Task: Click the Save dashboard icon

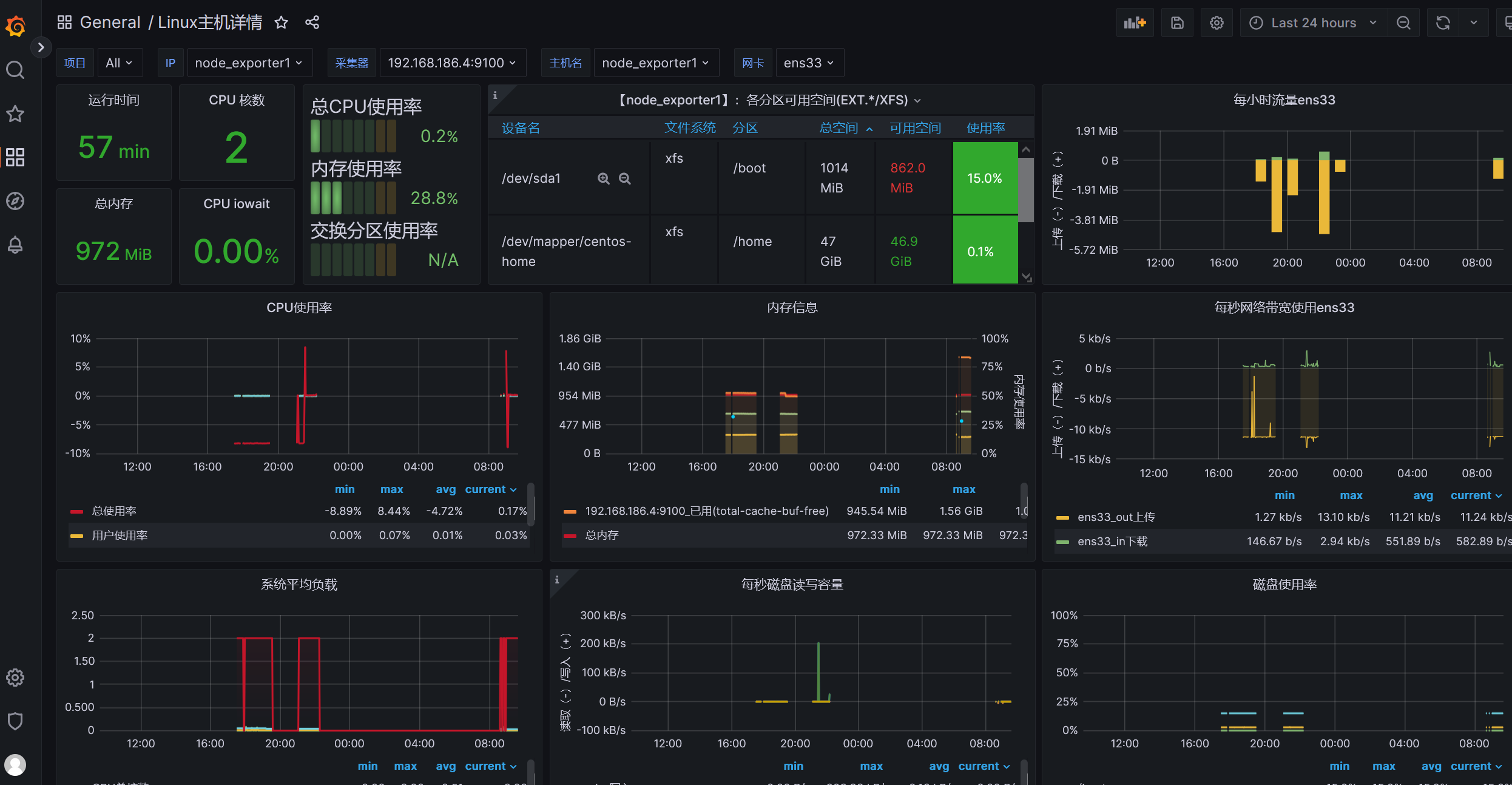Action: point(1177,23)
